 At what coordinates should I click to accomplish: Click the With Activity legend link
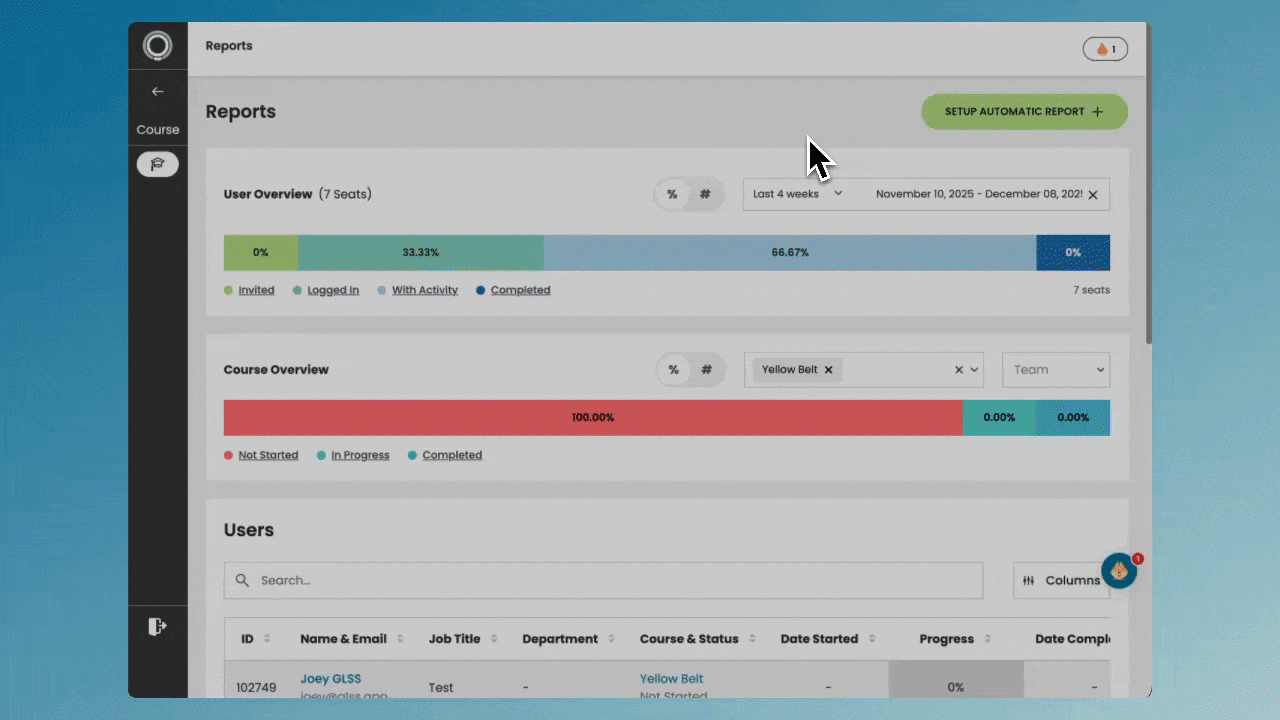[425, 290]
